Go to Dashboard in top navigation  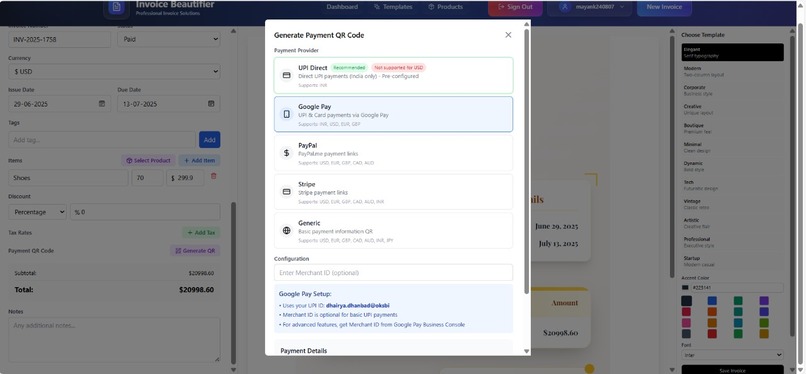pos(342,7)
